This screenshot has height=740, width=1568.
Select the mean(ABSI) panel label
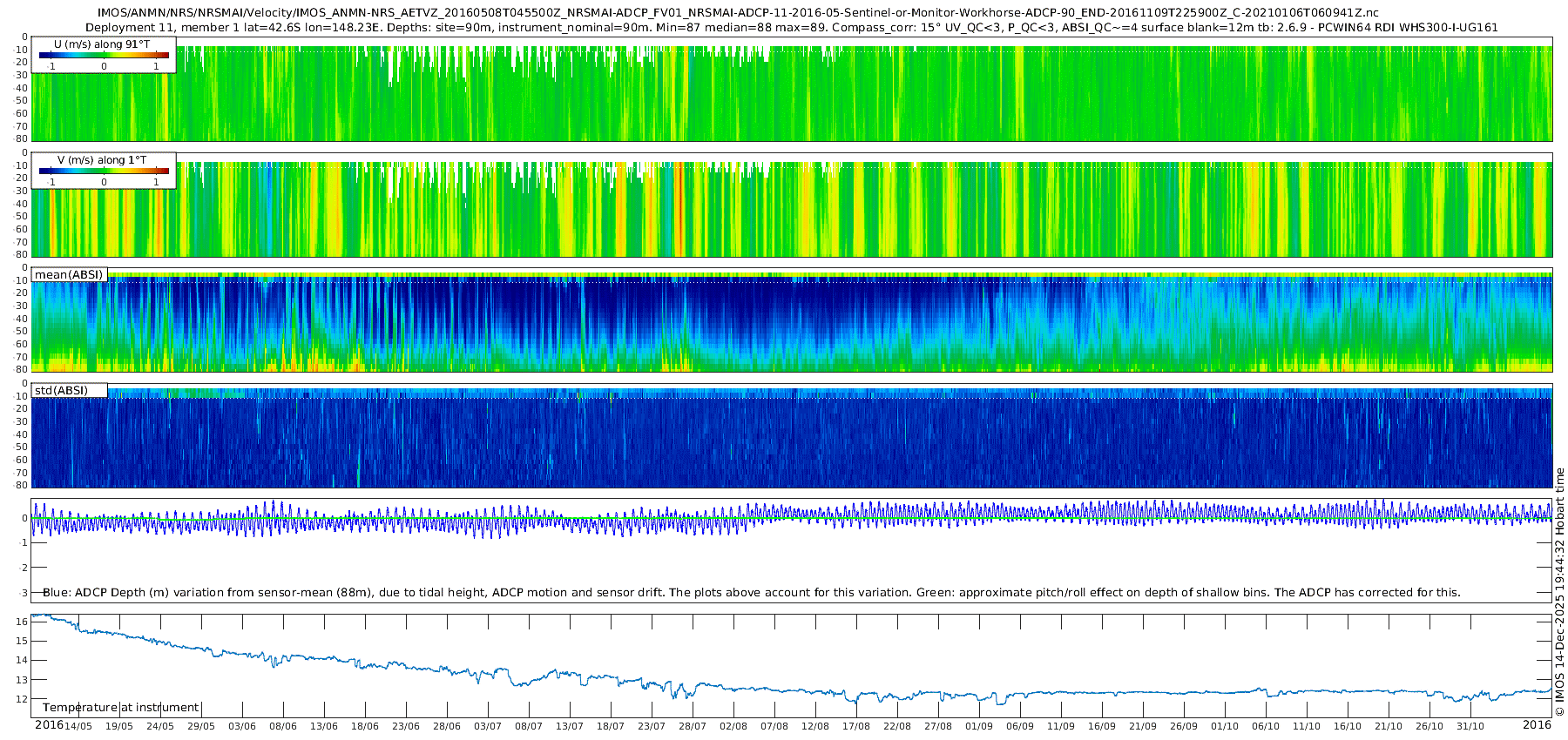(69, 274)
